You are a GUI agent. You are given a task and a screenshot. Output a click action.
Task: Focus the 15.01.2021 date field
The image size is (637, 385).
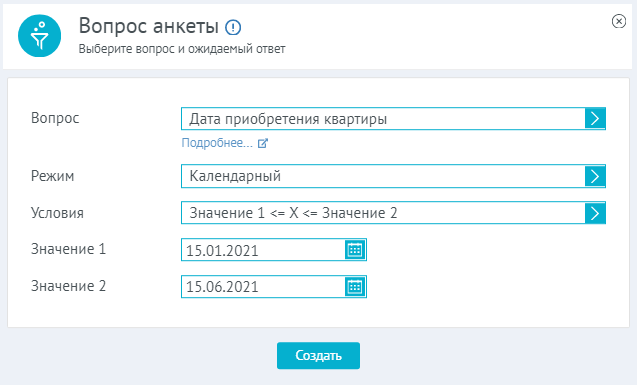[263, 250]
